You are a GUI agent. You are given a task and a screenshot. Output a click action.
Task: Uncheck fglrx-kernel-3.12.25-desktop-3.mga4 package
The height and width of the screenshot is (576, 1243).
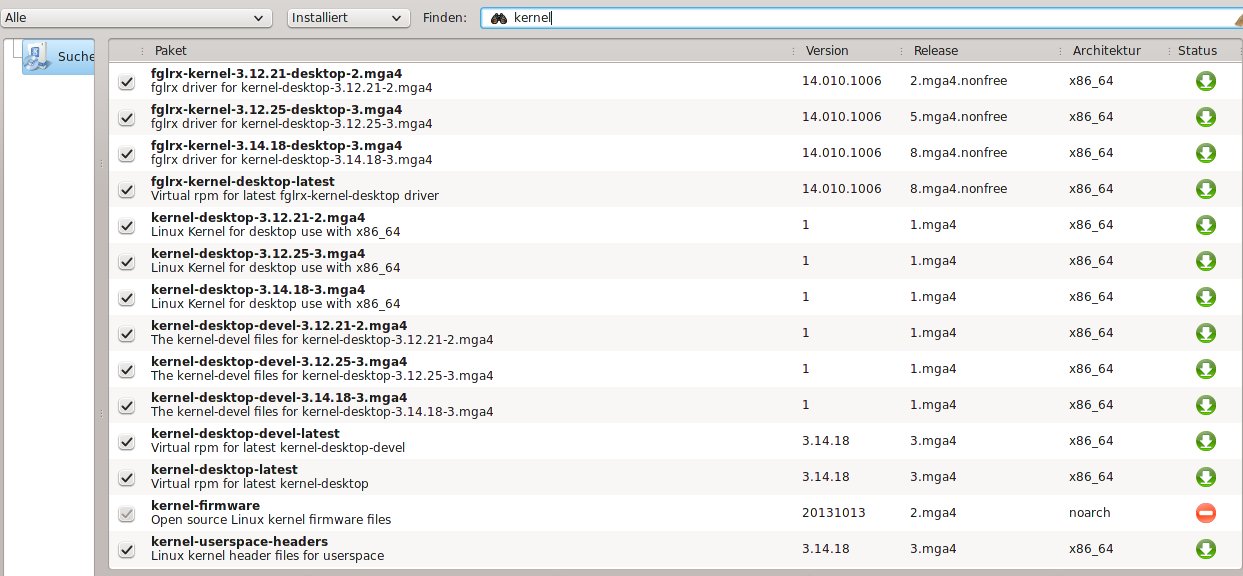coord(126,118)
